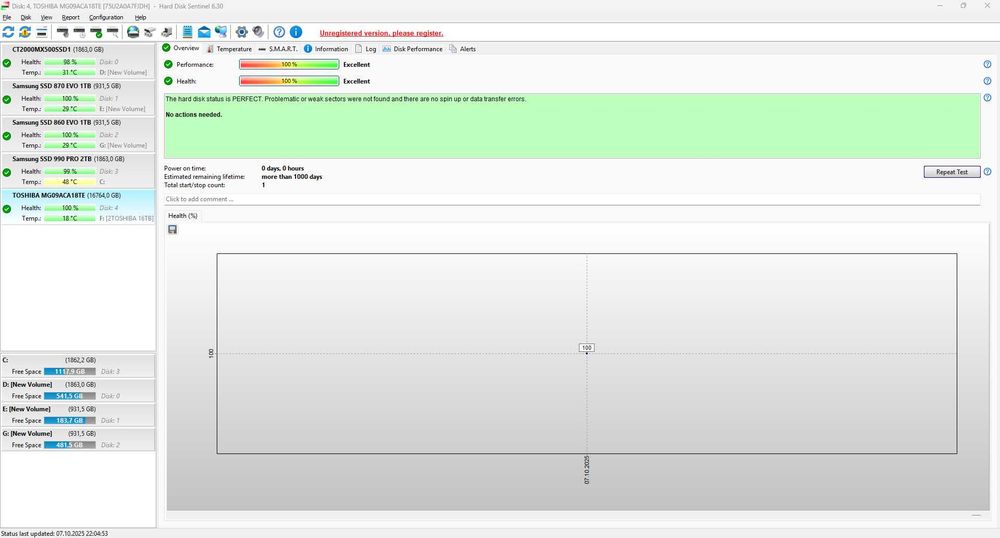1000x538 pixels.
Task: Click the Repeat Test button
Action: 952,171
